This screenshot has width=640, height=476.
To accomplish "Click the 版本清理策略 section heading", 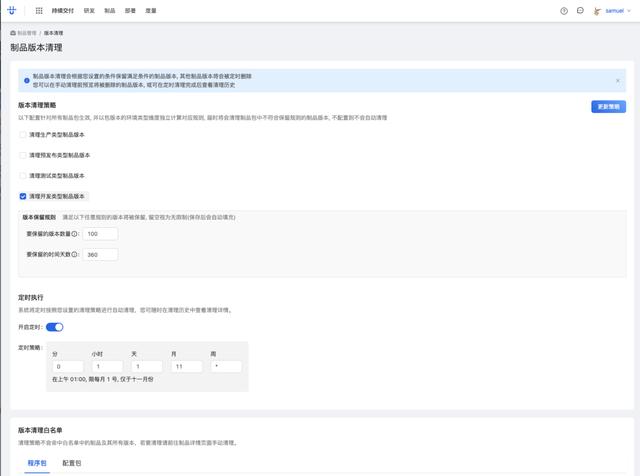I will coord(37,105).
